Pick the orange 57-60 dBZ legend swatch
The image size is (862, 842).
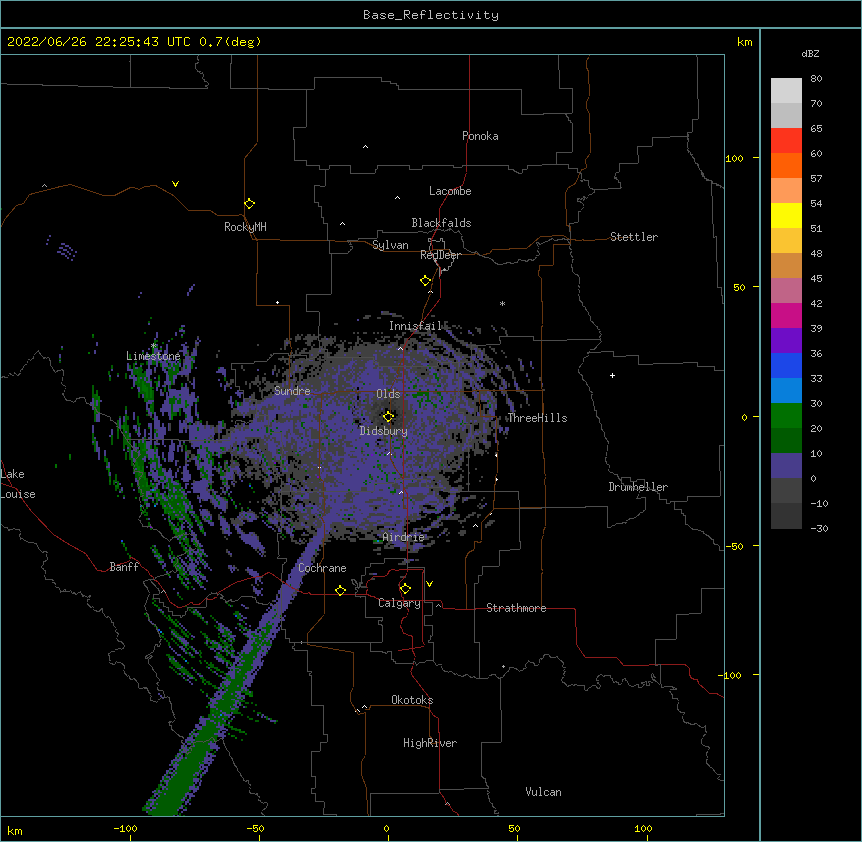(x=786, y=165)
